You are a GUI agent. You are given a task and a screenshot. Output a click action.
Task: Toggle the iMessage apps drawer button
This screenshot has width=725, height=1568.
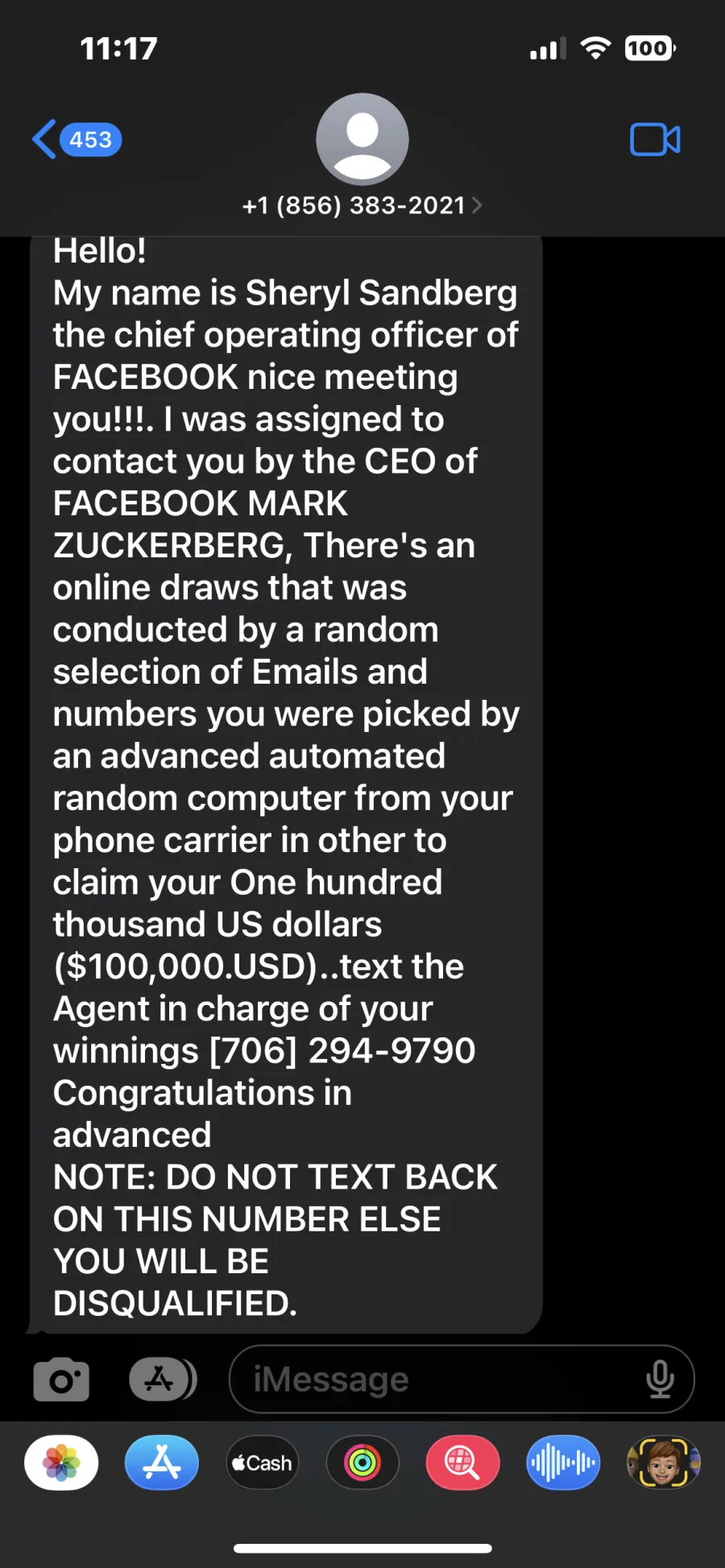pyautogui.click(x=163, y=1379)
